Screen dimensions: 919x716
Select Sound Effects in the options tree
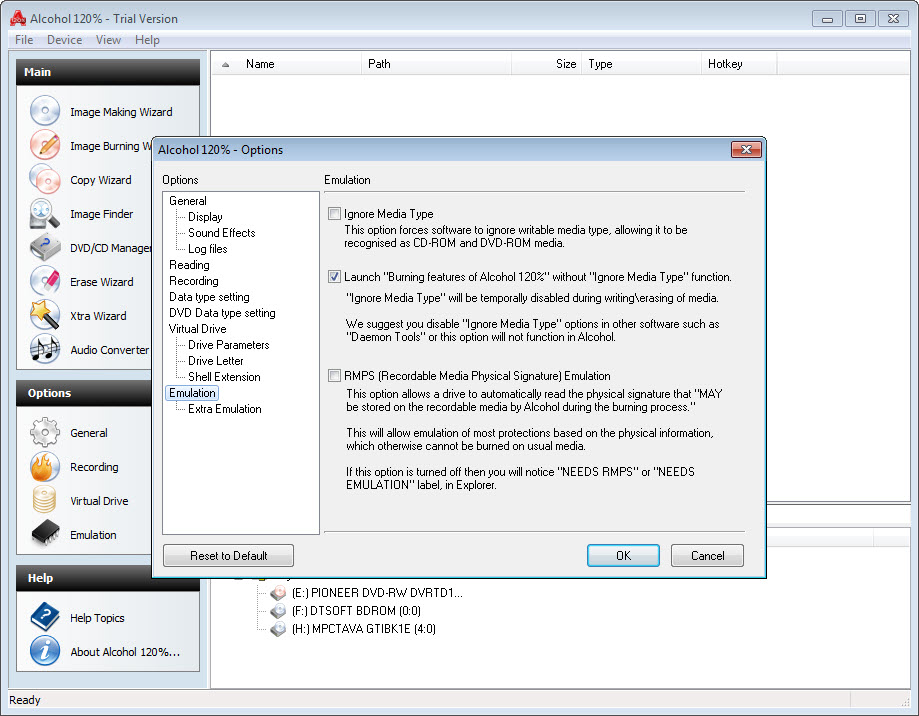point(222,233)
